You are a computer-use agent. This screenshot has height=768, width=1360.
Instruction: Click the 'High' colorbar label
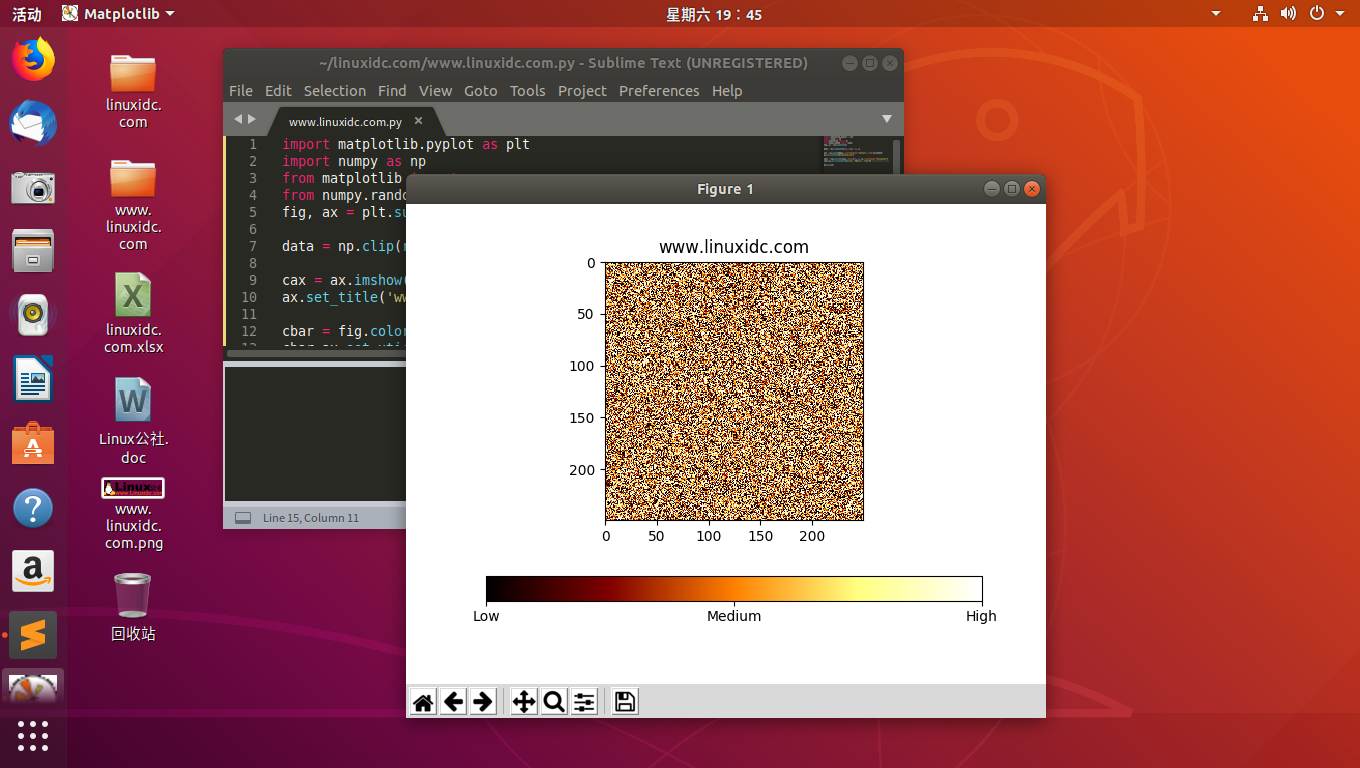pyautogui.click(x=981, y=616)
